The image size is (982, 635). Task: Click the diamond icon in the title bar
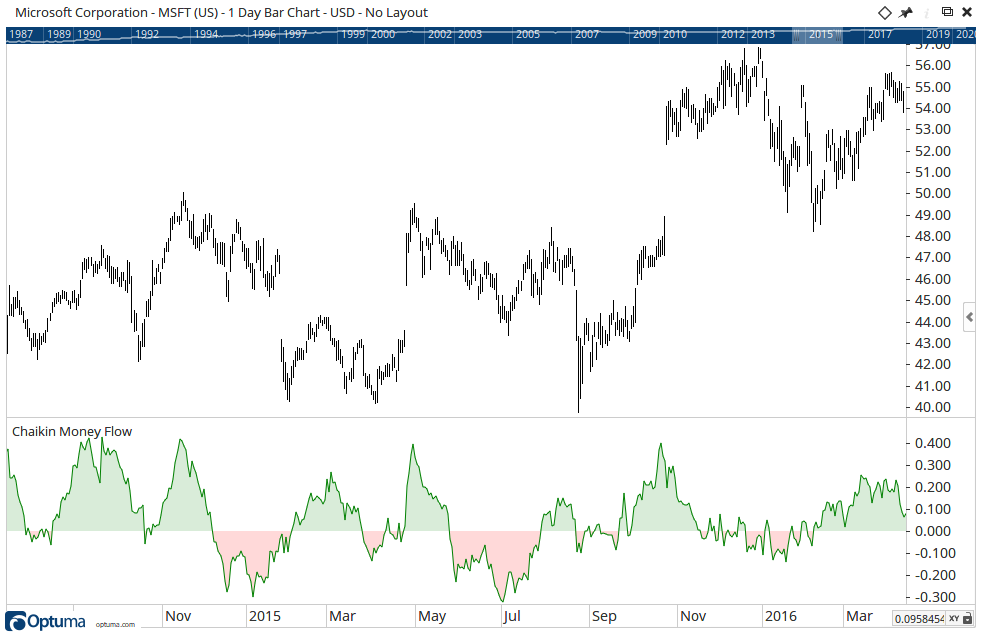(x=884, y=13)
